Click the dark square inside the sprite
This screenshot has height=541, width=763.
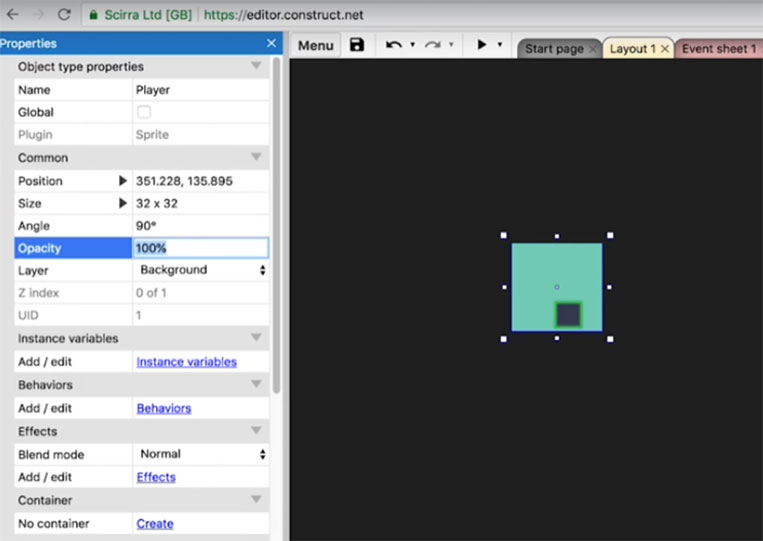point(568,315)
